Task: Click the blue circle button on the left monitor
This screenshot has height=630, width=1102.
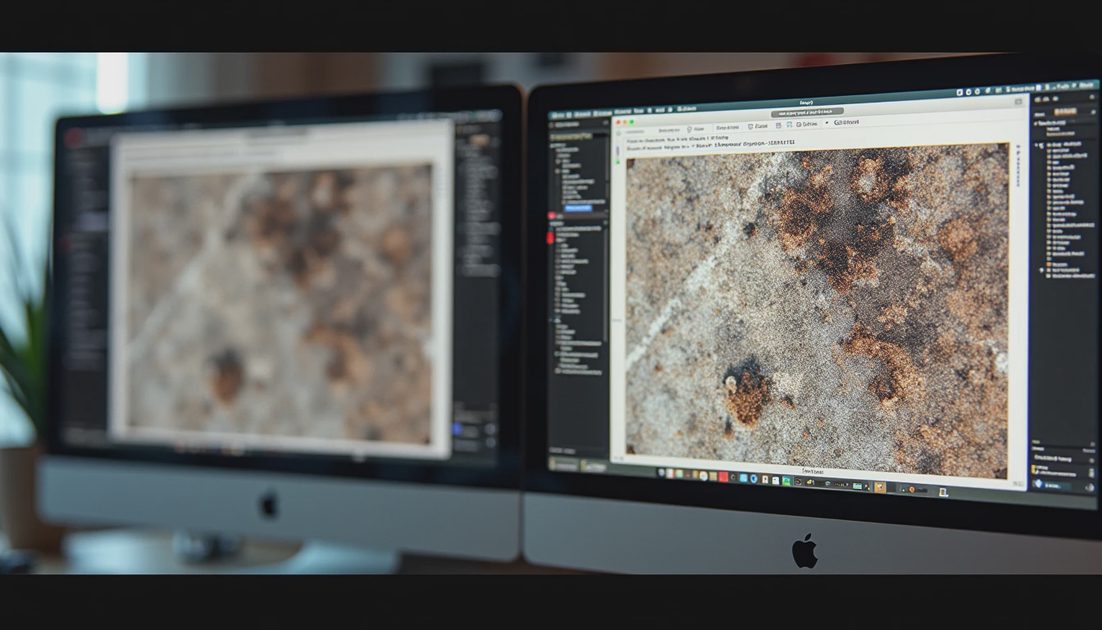Action: [x=458, y=428]
